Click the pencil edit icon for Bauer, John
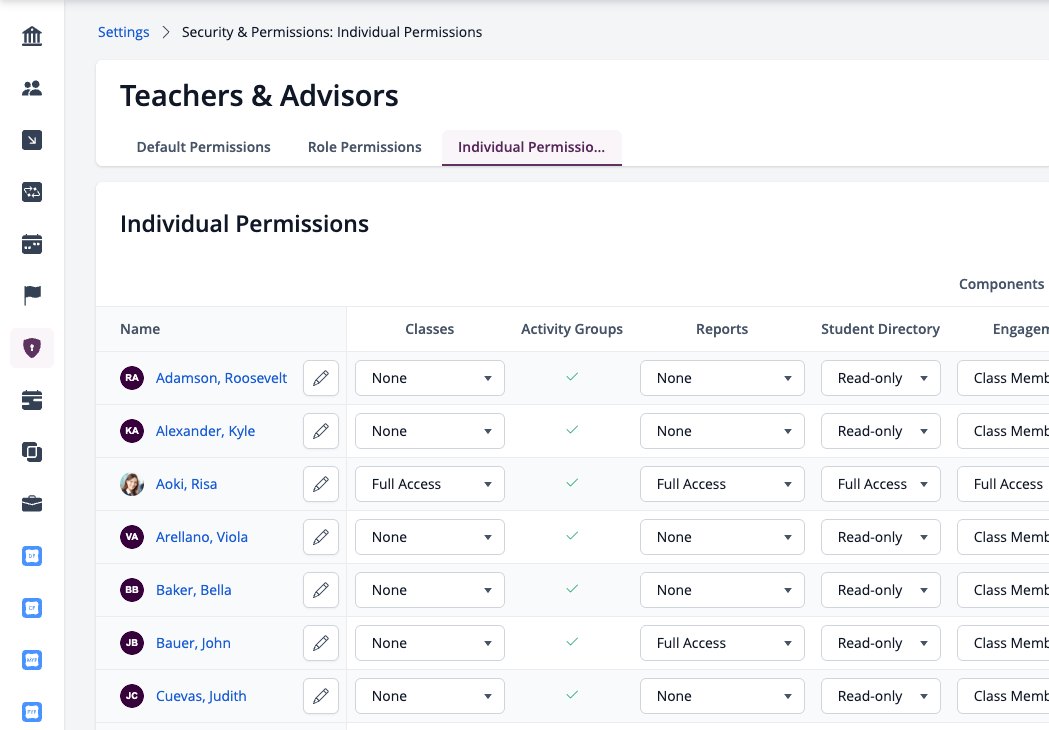Screen dimensions: 1049x730 321,643
